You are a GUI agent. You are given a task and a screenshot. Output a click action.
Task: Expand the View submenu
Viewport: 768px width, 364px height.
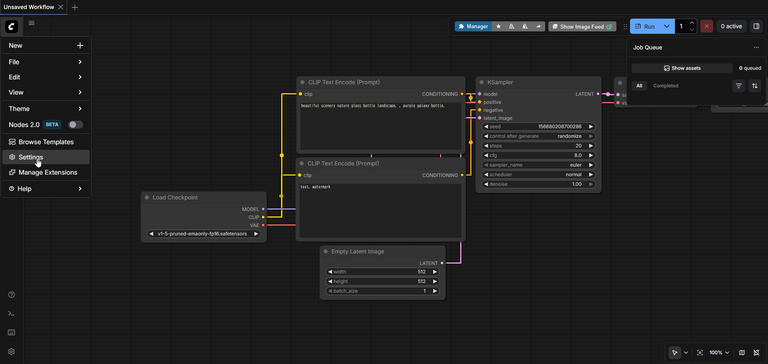coord(46,92)
